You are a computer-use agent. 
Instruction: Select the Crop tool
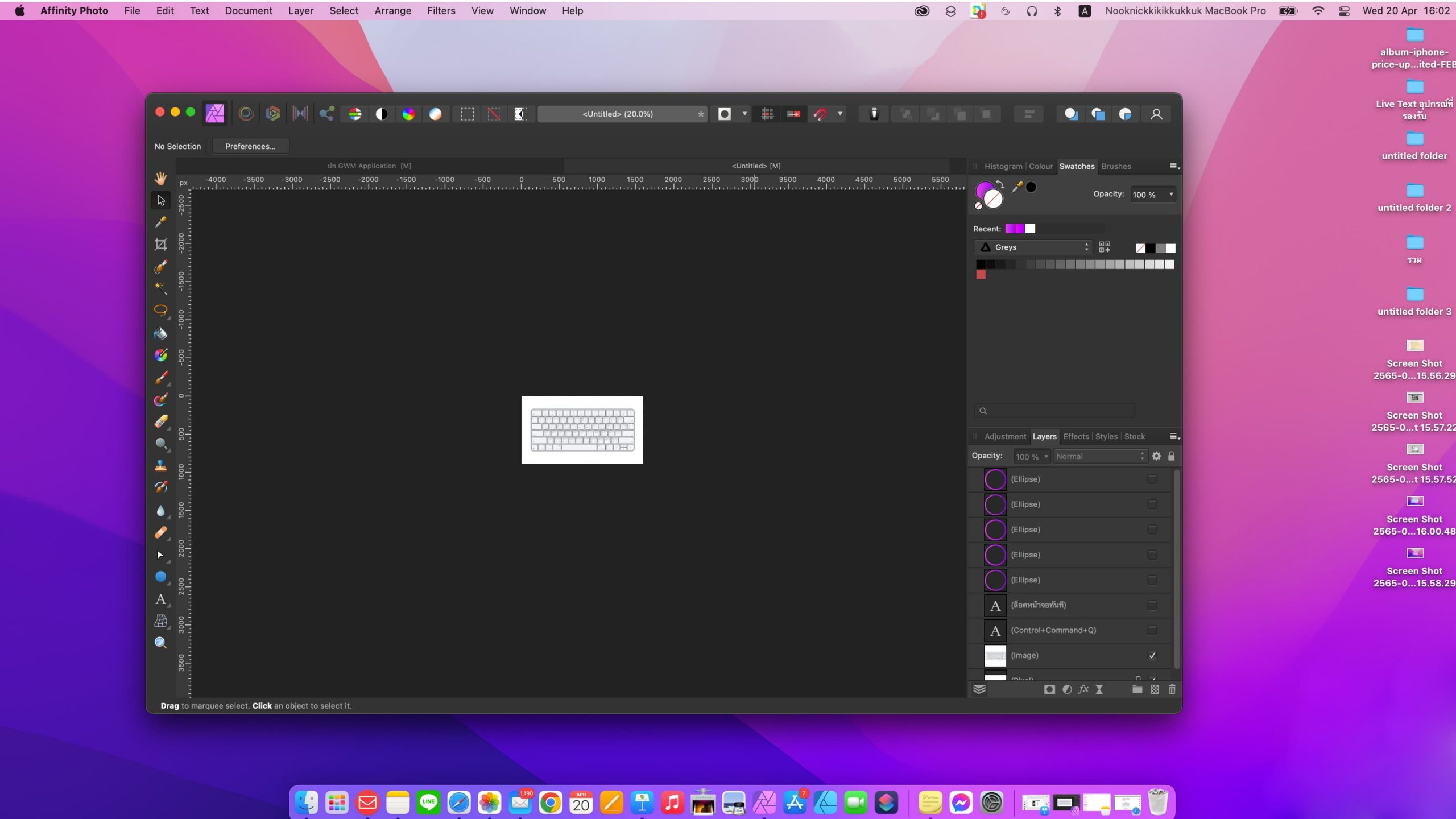tap(160, 245)
